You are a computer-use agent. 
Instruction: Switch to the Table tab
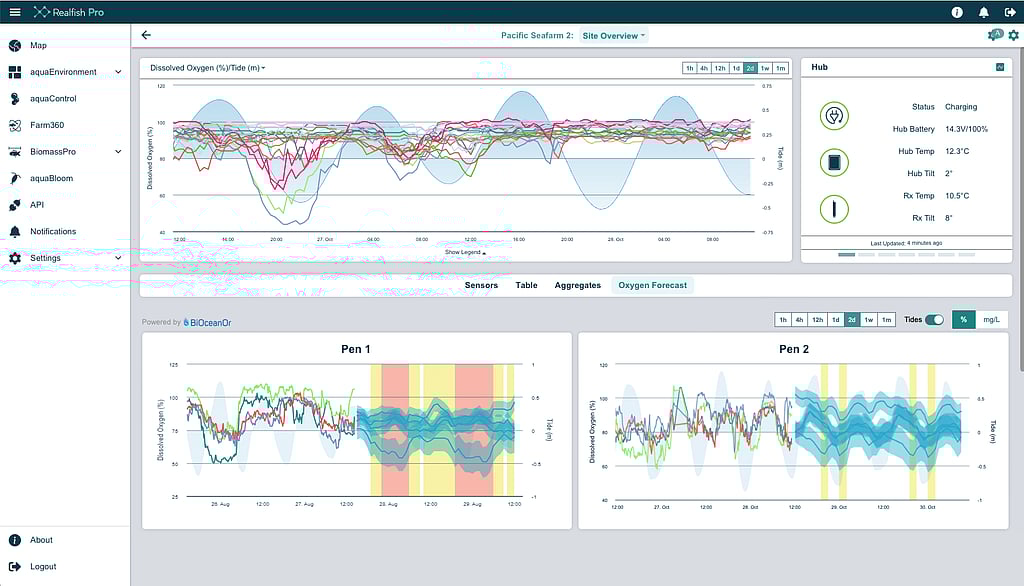(x=526, y=284)
